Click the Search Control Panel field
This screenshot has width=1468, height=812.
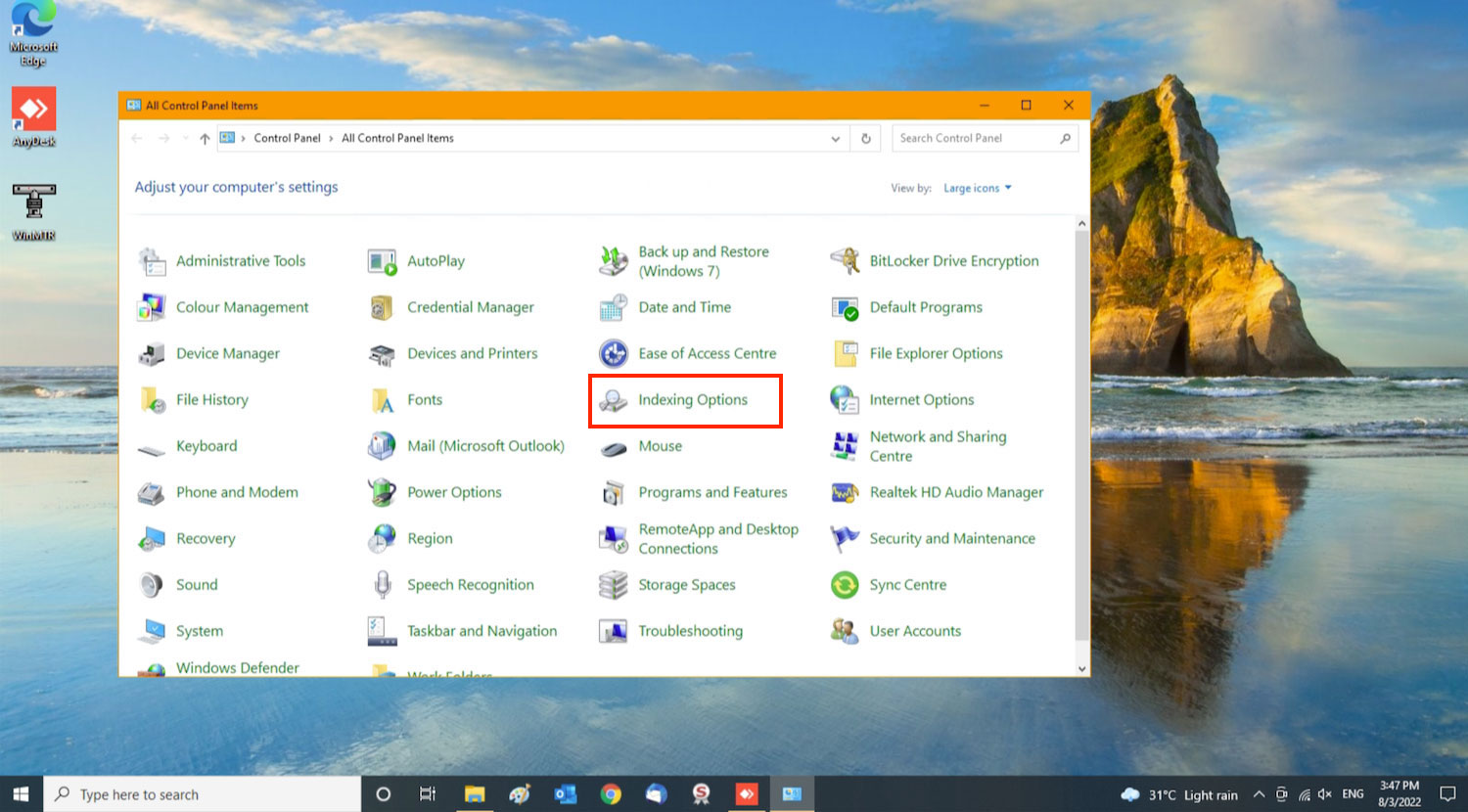click(976, 138)
